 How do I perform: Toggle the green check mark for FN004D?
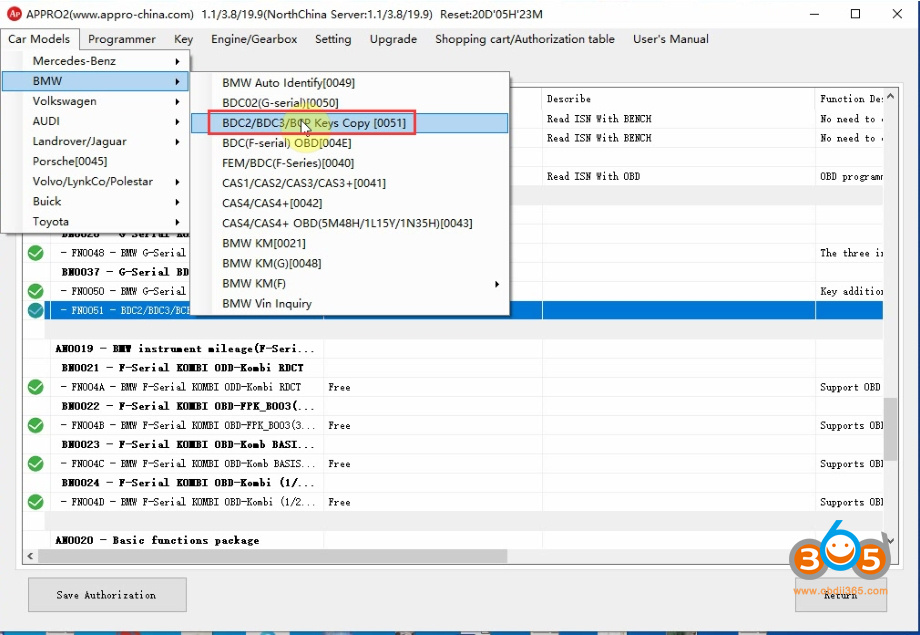pos(36,501)
